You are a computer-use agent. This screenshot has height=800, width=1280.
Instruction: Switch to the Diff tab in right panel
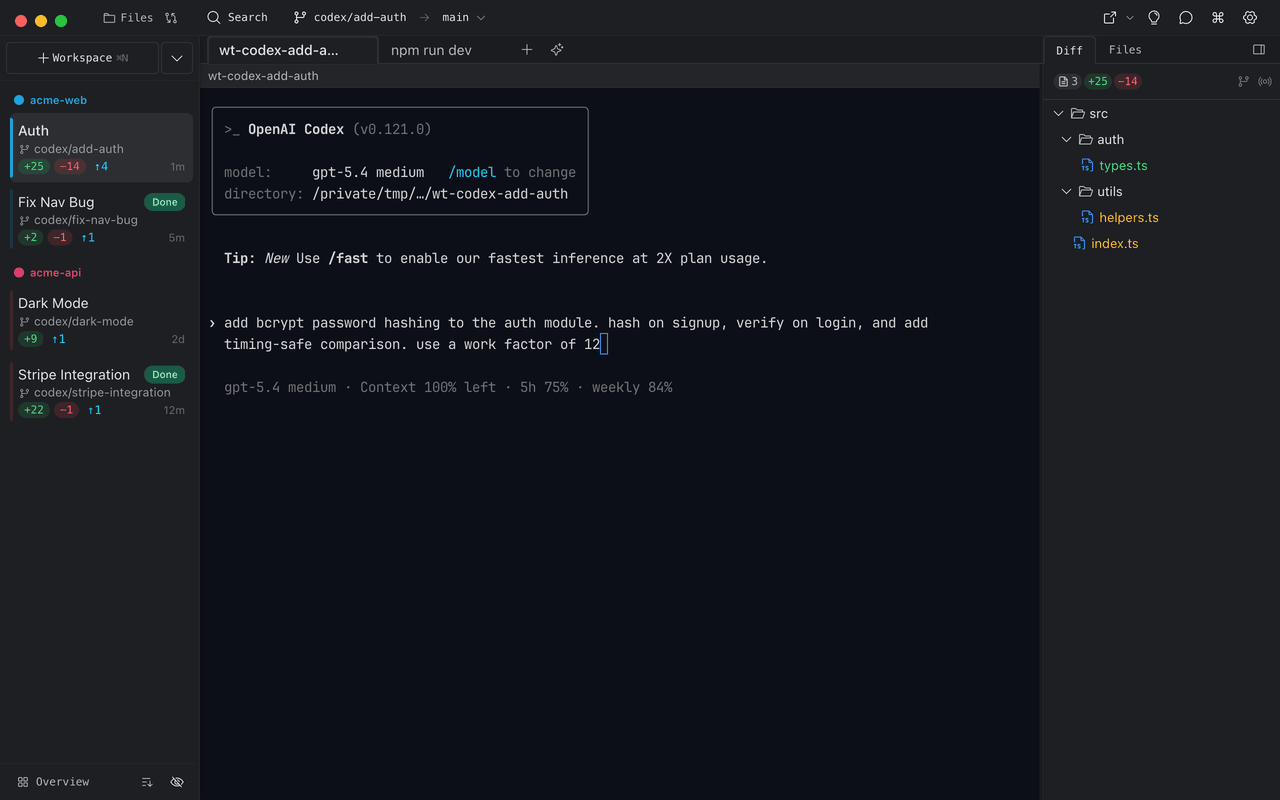point(1069,50)
